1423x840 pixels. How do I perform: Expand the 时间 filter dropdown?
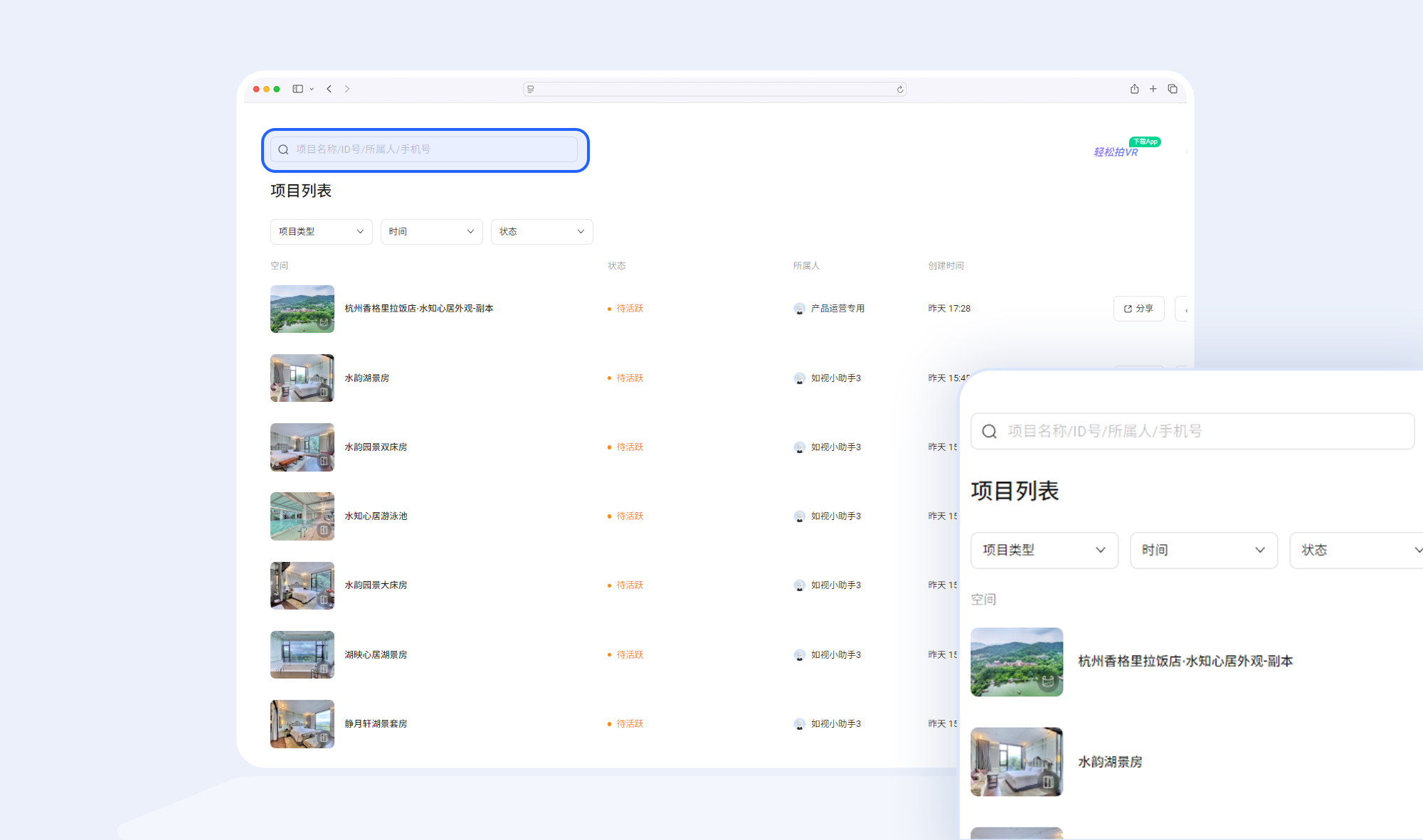(x=431, y=231)
